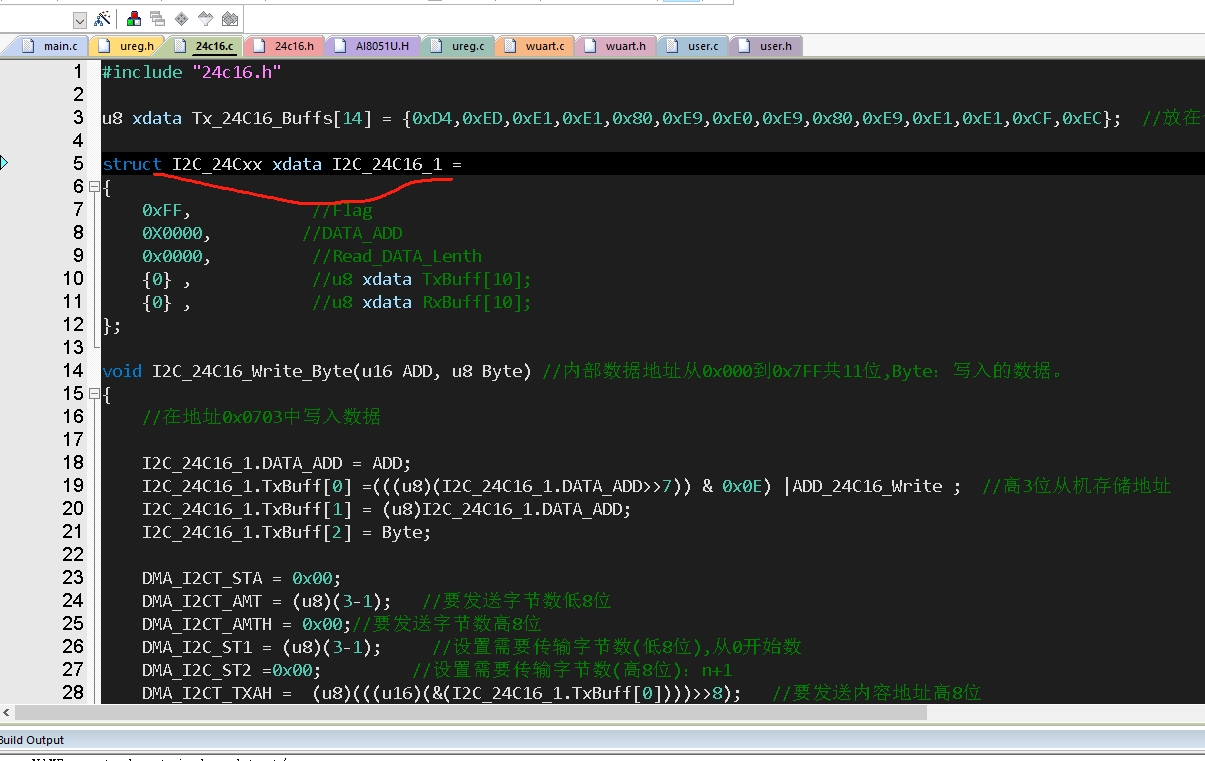Click the comment mentioning address 0x0703
The image size is (1205, 761).
pos(261,417)
